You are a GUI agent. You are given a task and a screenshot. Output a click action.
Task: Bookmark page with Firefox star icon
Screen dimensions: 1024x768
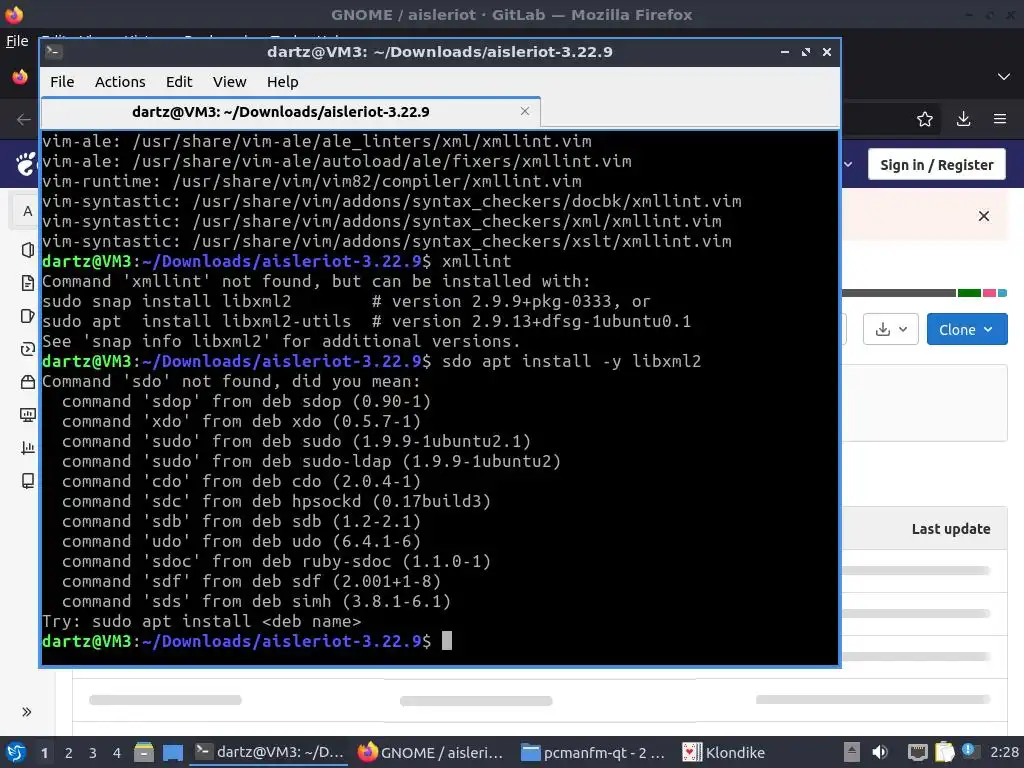click(x=925, y=119)
